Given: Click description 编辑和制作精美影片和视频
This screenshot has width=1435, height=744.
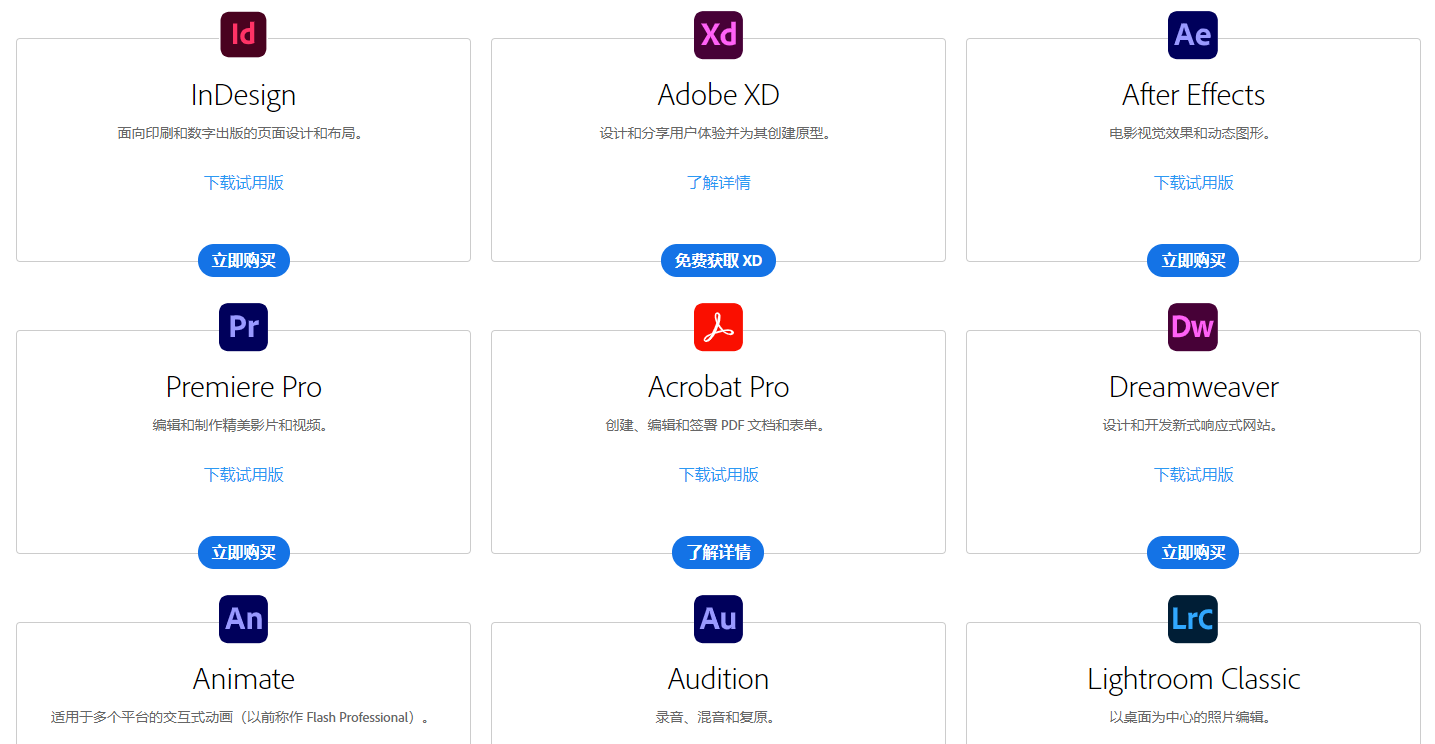Looking at the screenshot, I should [x=243, y=425].
